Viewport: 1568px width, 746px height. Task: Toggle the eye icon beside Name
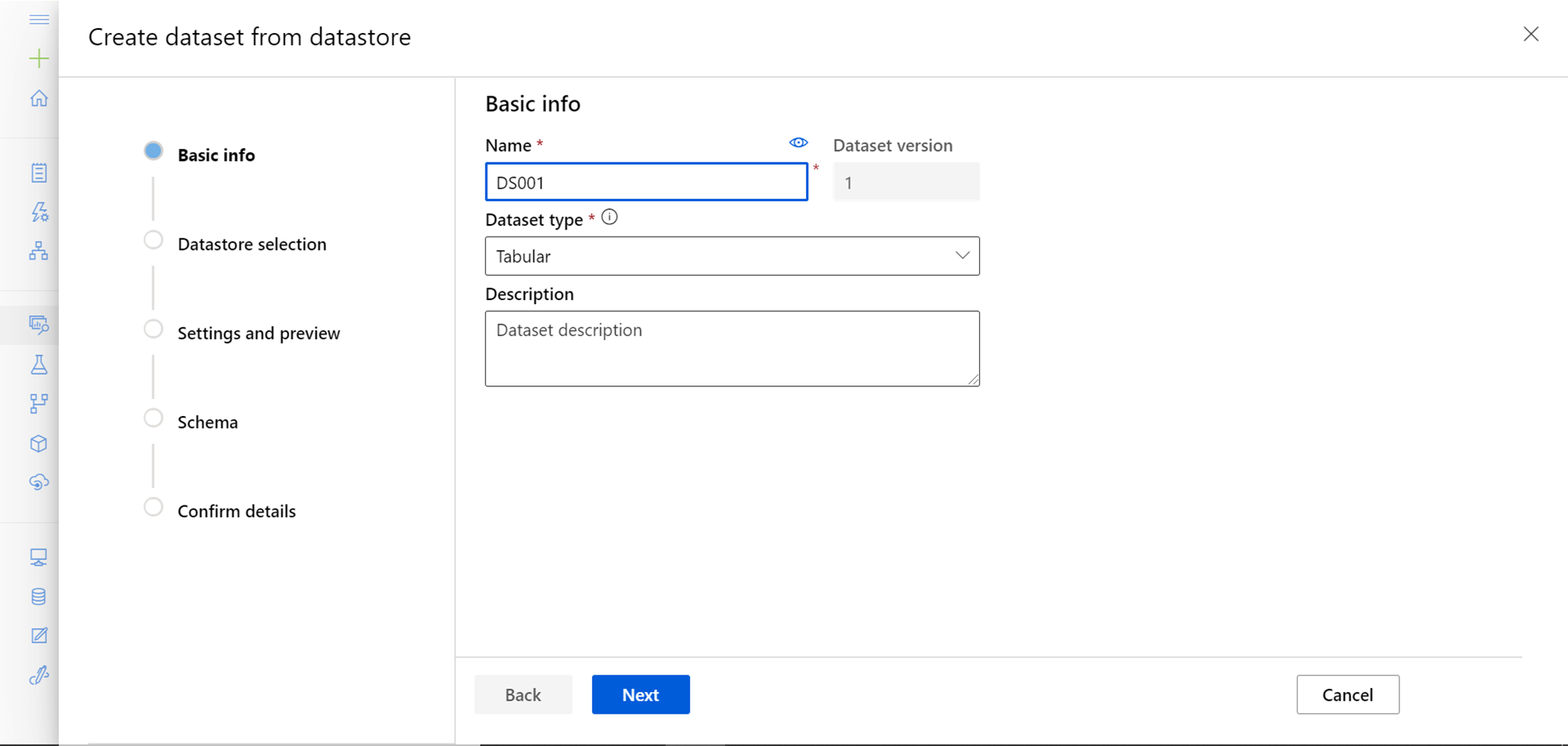coord(798,143)
